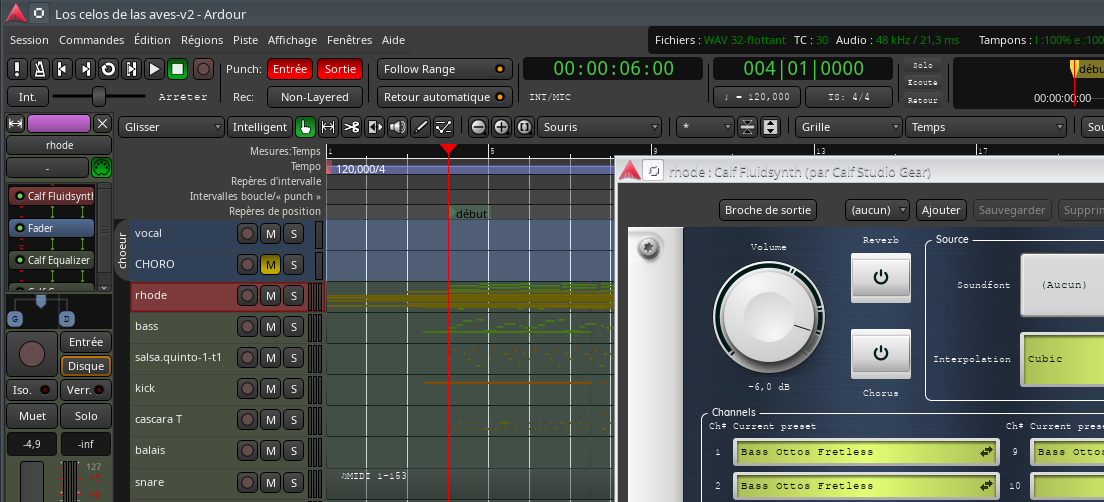Click the MIDI panic exclamation button
The image size is (1104, 502).
17,69
